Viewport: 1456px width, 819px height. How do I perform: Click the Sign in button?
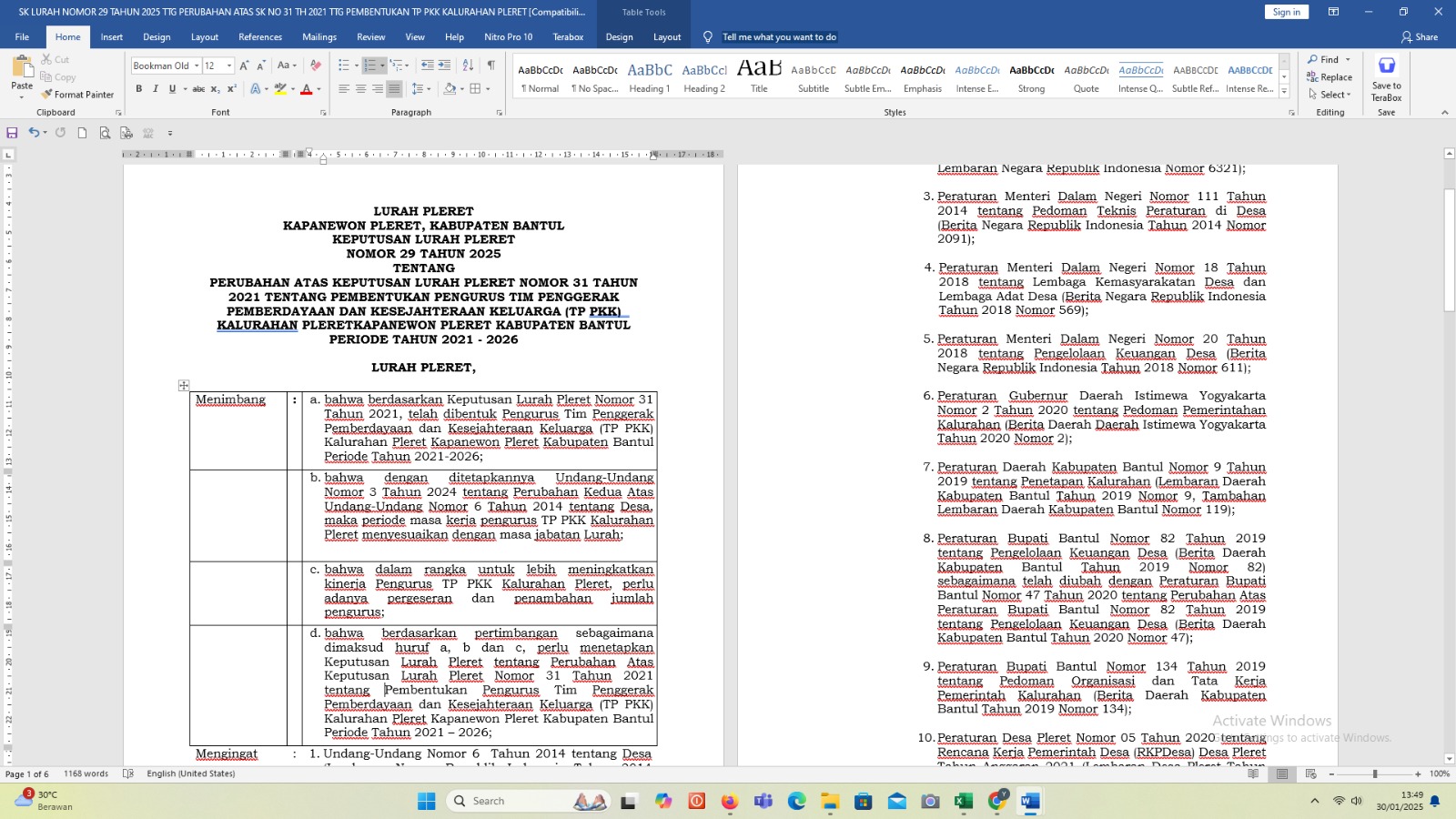pos(1287,12)
